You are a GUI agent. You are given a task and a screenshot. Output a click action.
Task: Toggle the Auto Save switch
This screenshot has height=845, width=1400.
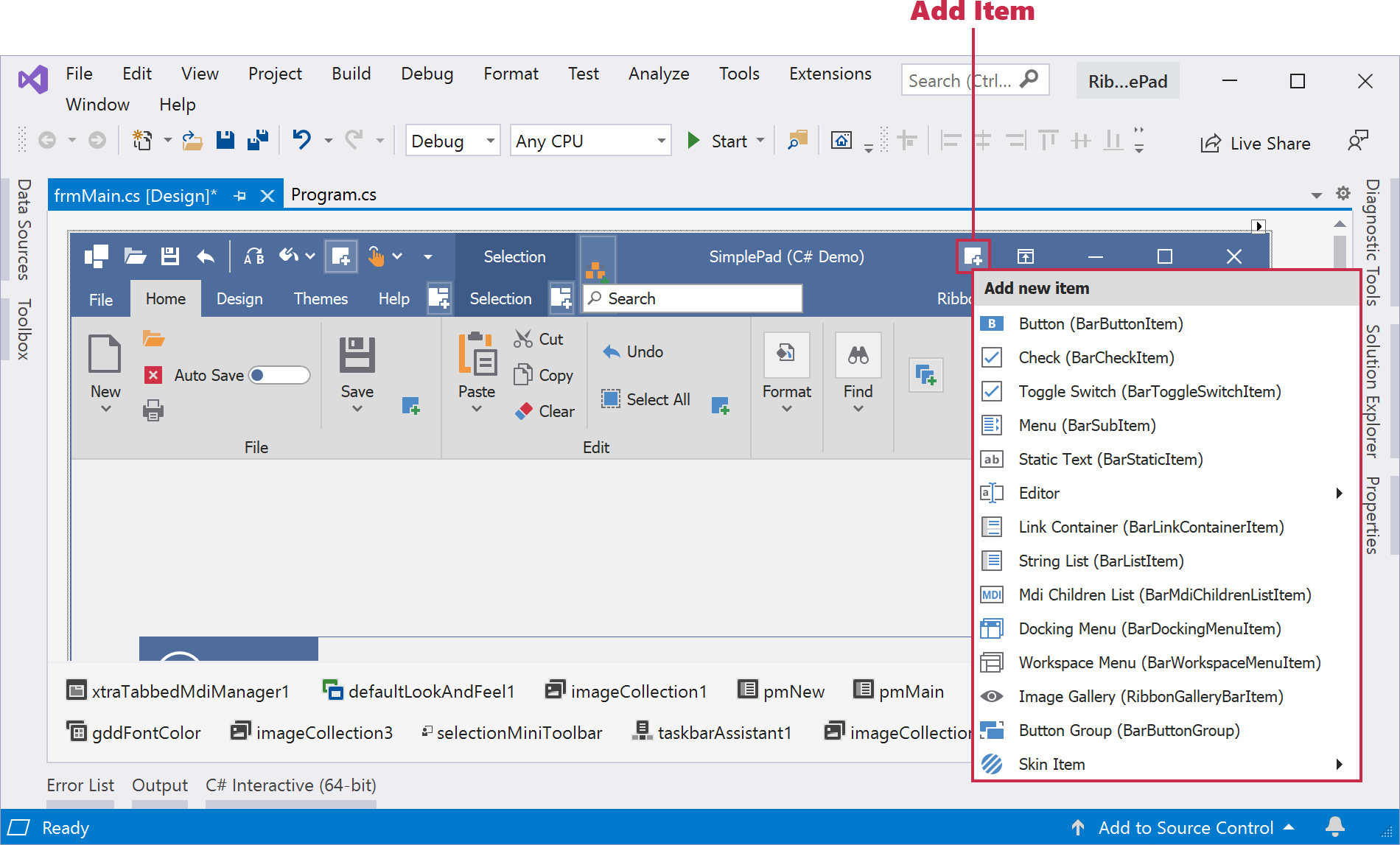[x=279, y=375]
